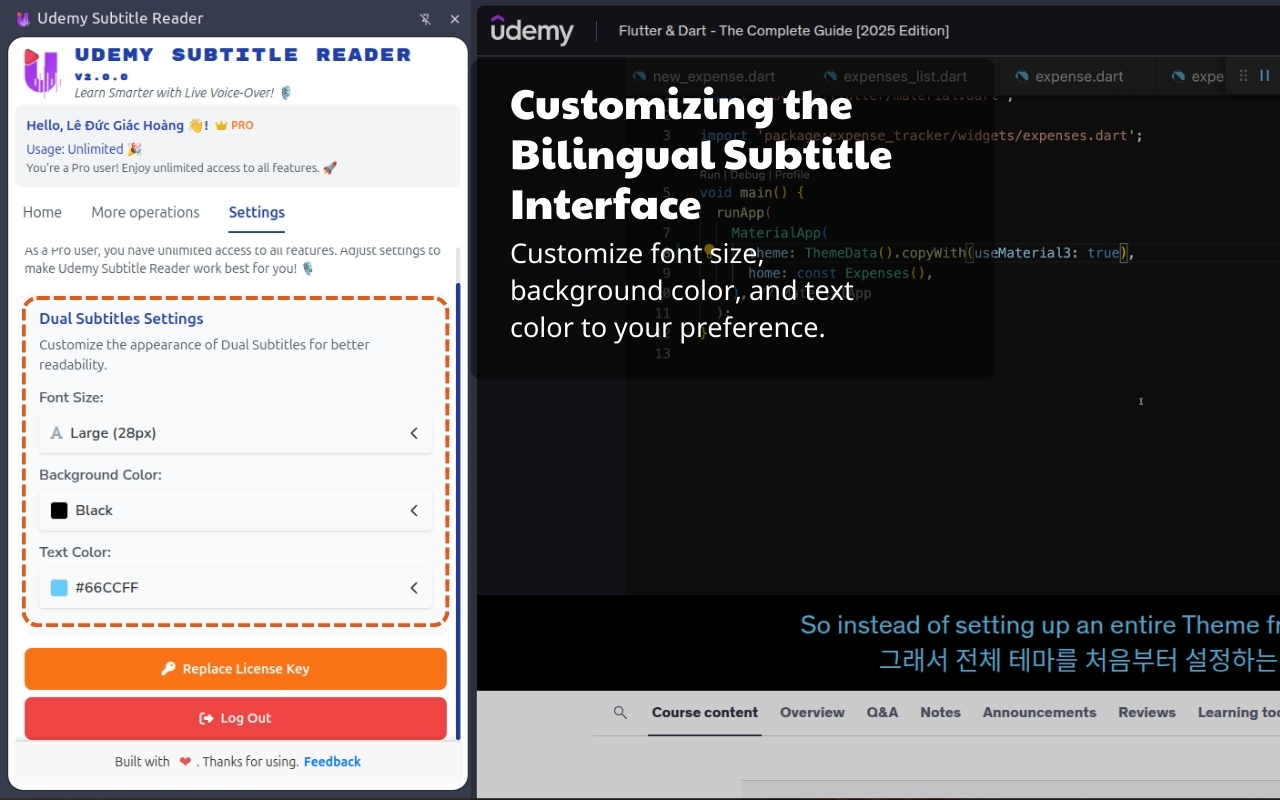
Task: Expand the Background Color dropdown
Action: tap(236, 510)
